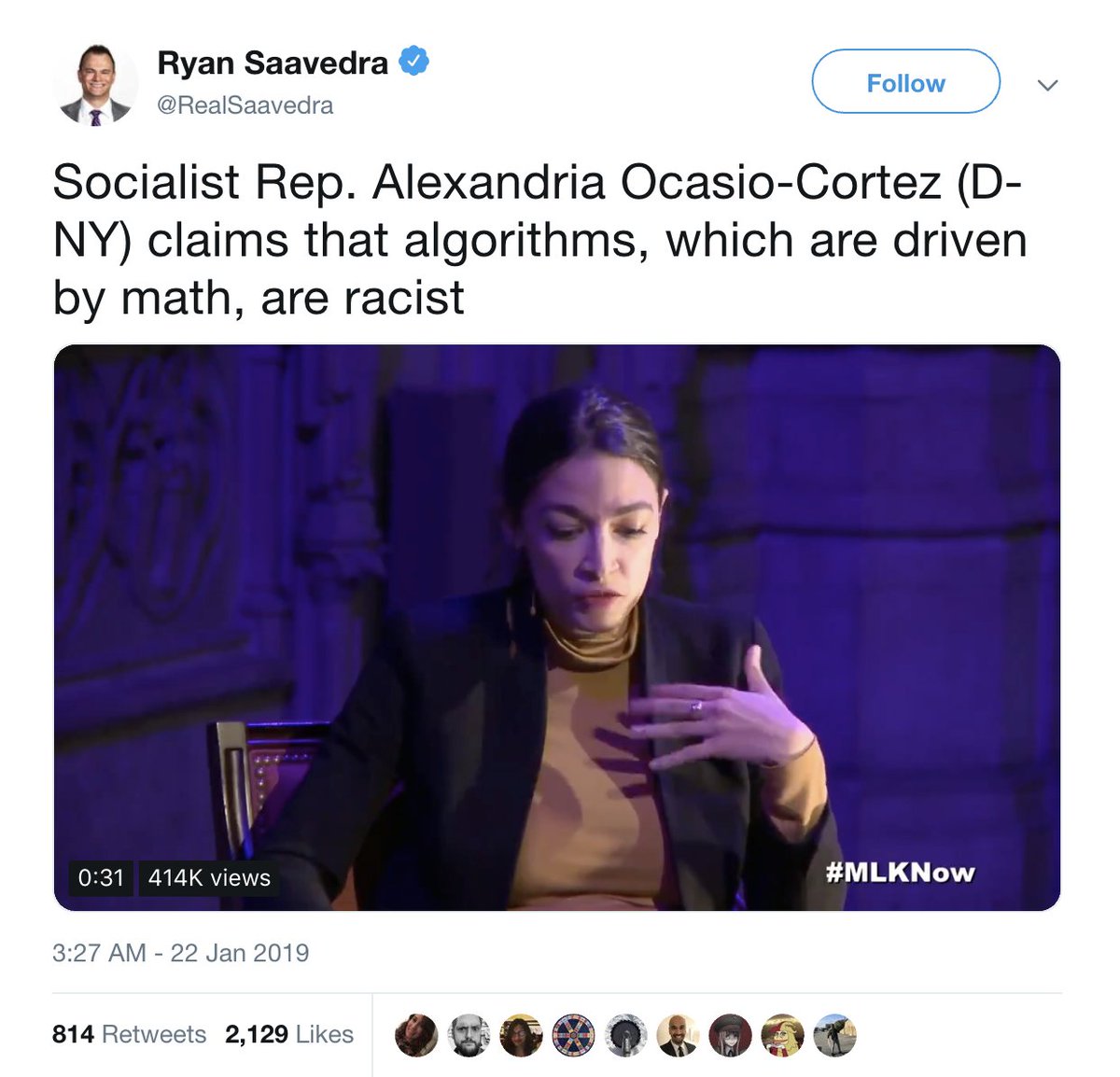This screenshot has width=1120, height=1077.
Task: Open the first liker avatar of dark-haired woman
Action: (416, 1035)
